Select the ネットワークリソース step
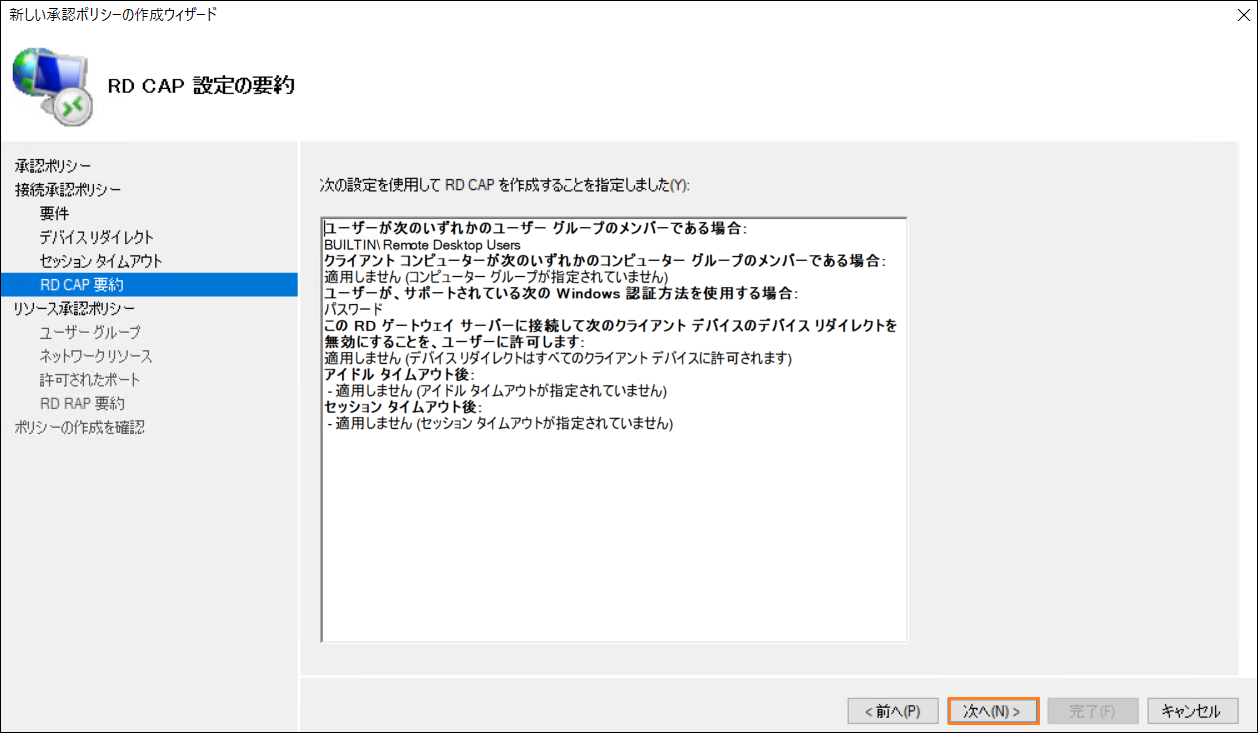This screenshot has height=733, width=1258. coord(96,356)
